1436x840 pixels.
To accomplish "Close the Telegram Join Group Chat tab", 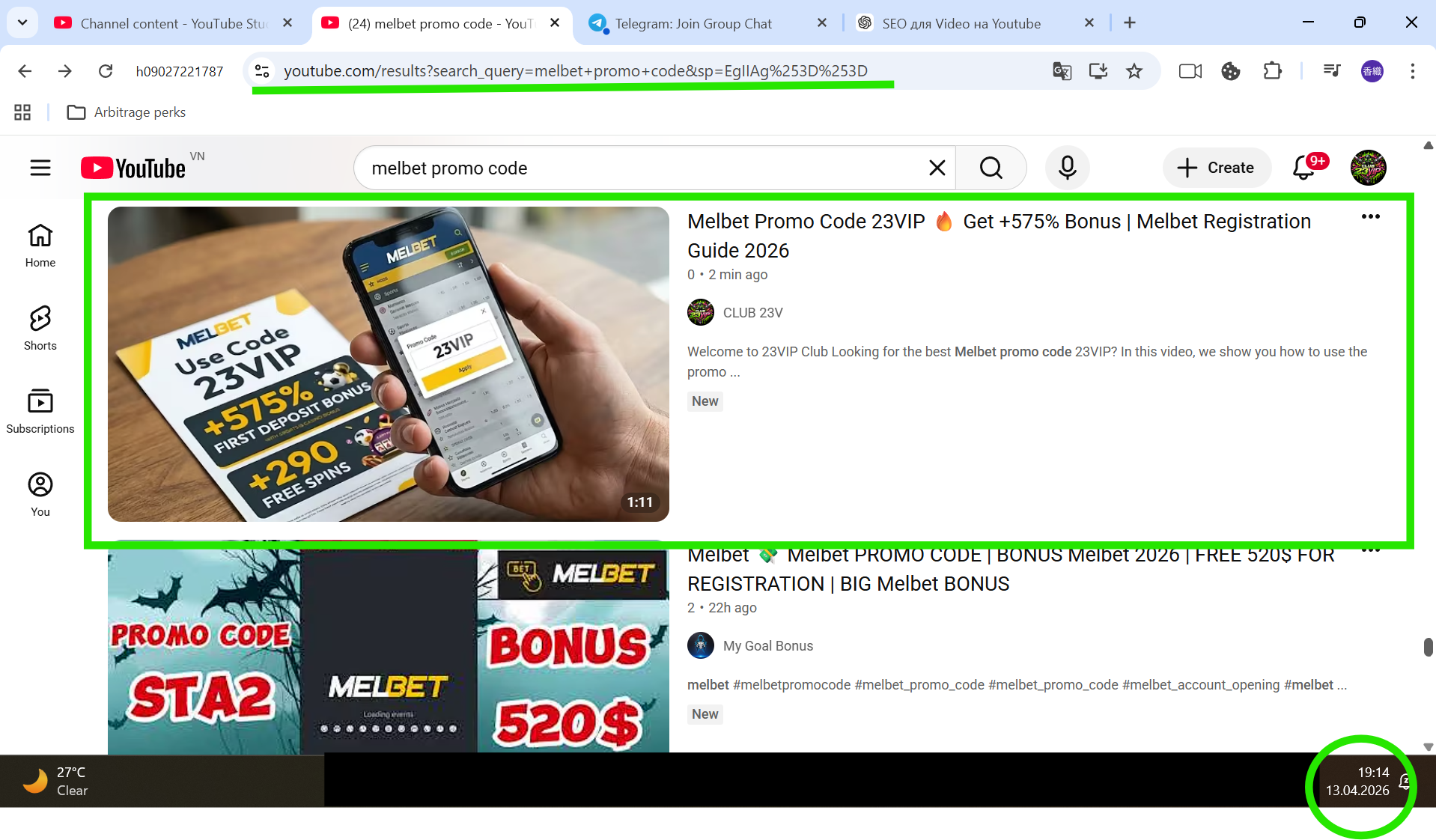I will [822, 23].
